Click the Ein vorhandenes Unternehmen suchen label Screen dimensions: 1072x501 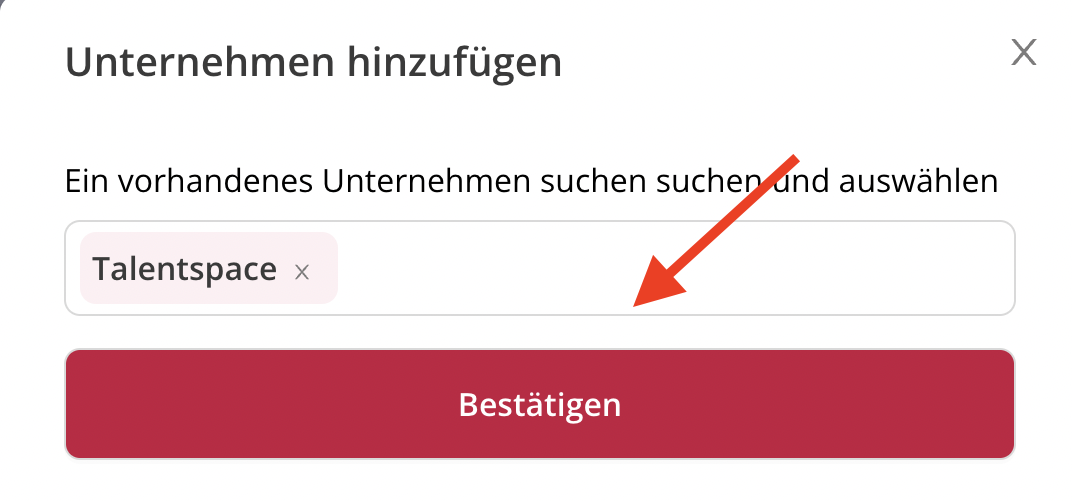[531, 181]
